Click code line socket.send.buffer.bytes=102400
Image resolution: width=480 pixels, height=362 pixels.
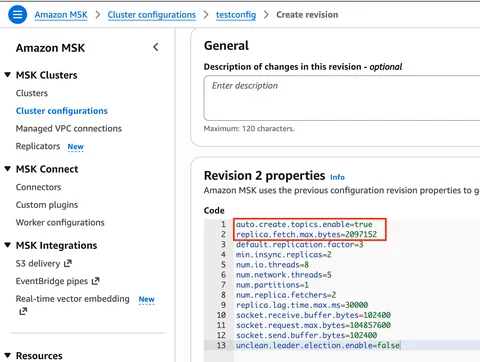click(307, 335)
